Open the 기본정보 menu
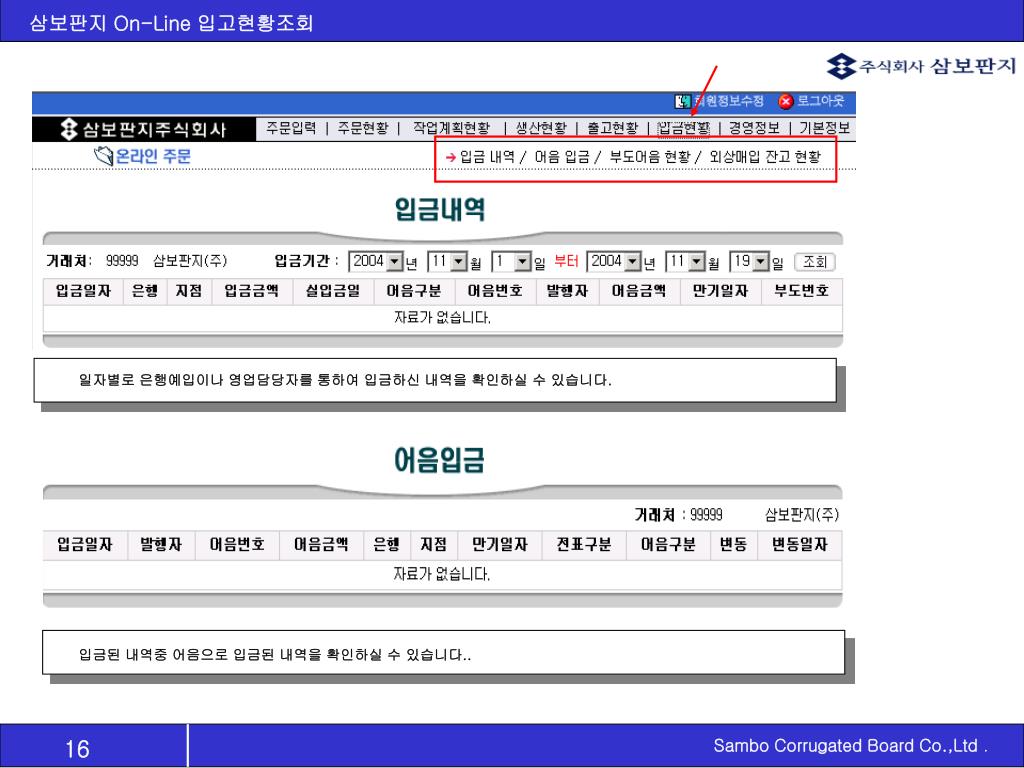The width and height of the screenshot is (1024, 768). pyautogui.click(x=825, y=128)
